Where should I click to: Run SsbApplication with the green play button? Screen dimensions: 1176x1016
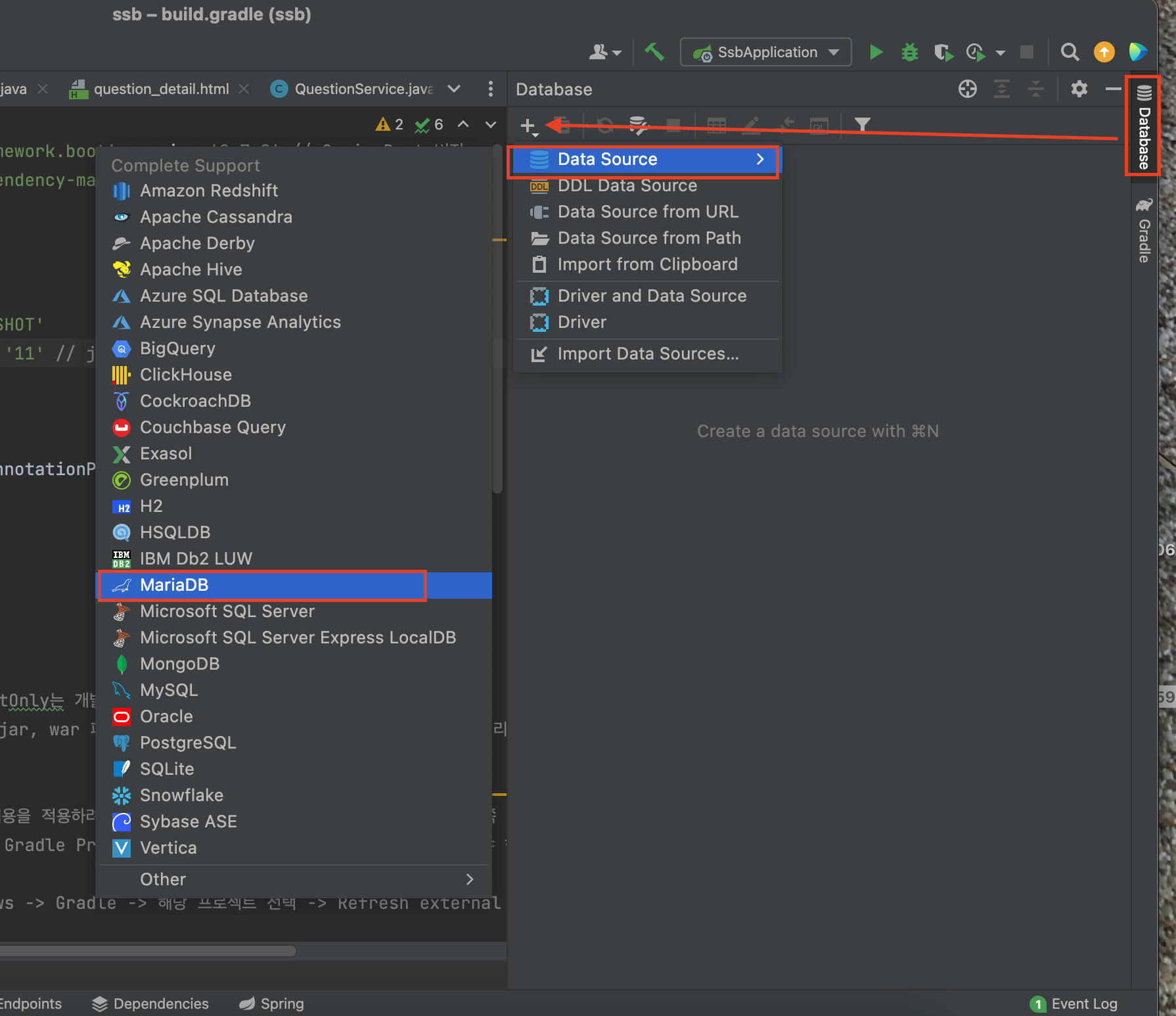pos(876,52)
